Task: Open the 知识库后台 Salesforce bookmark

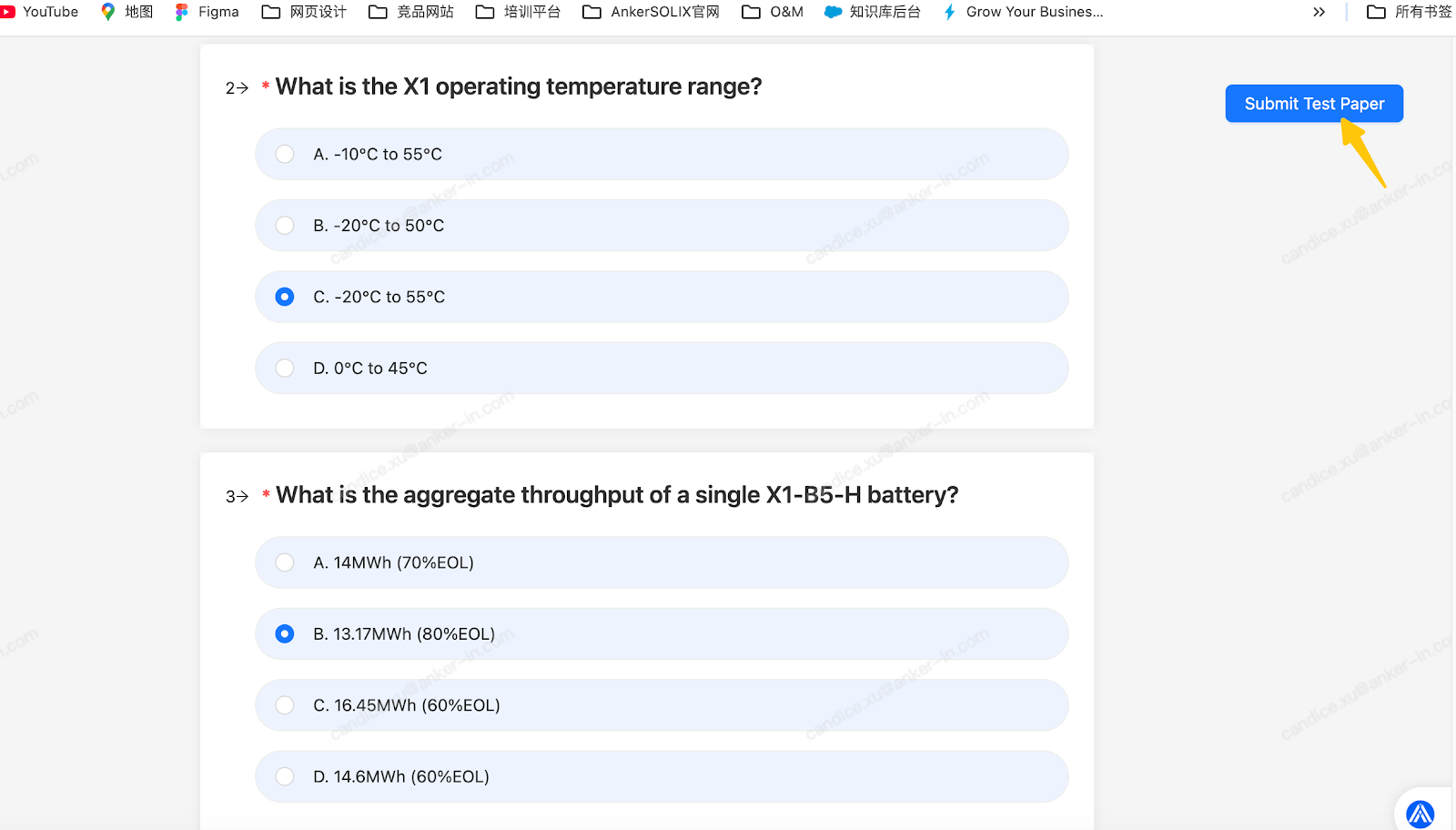Action: pos(873,12)
